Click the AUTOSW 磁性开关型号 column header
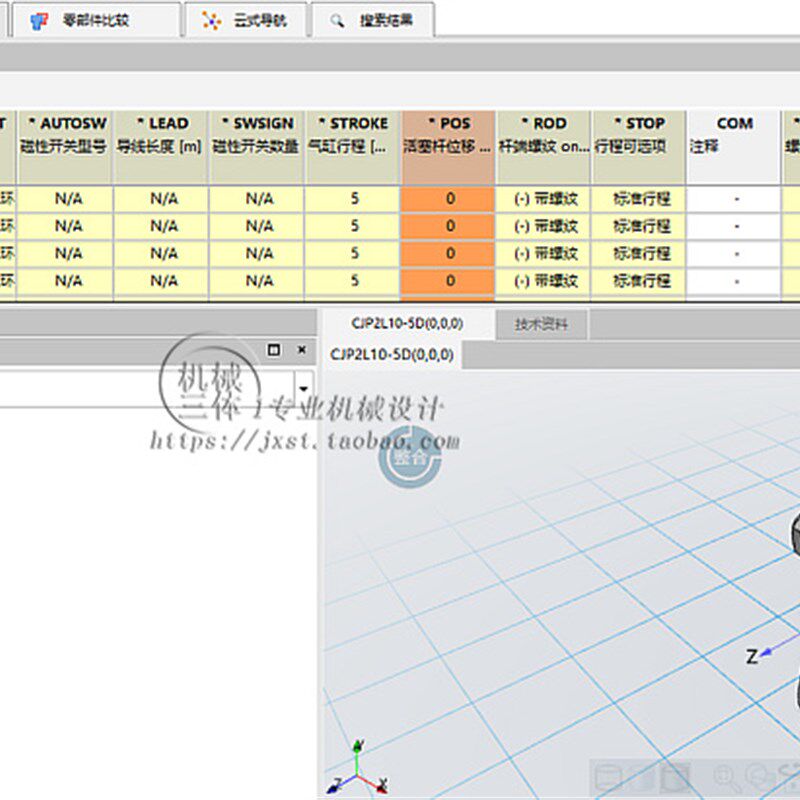 (64, 147)
